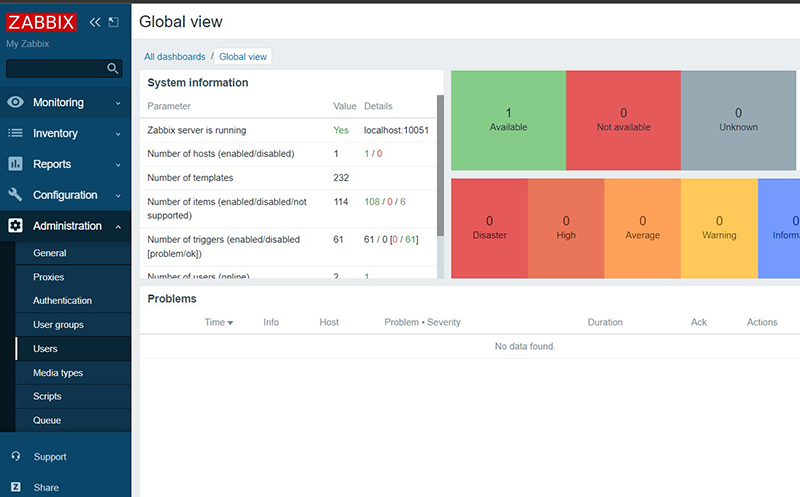This screenshot has height=497, width=800.
Task: Expand the Monitoring menu chevron
Action: pyautogui.click(x=118, y=103)
